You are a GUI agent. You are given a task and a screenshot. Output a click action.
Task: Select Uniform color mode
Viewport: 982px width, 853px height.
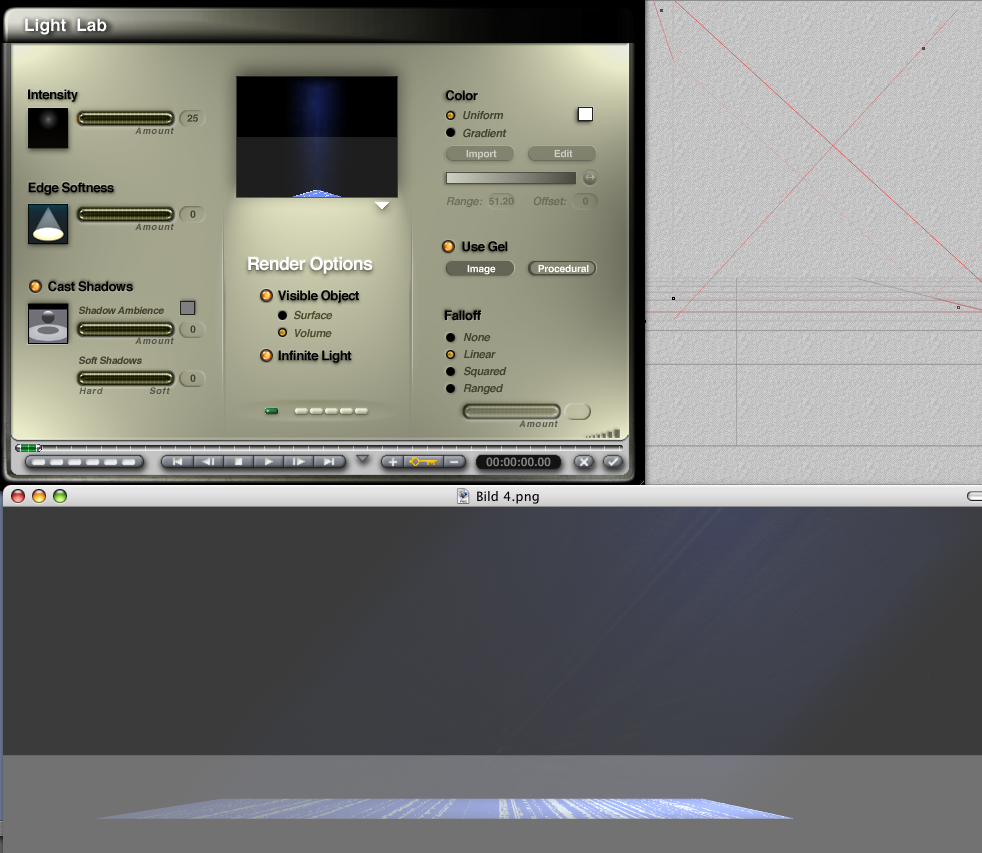point(450,115)
